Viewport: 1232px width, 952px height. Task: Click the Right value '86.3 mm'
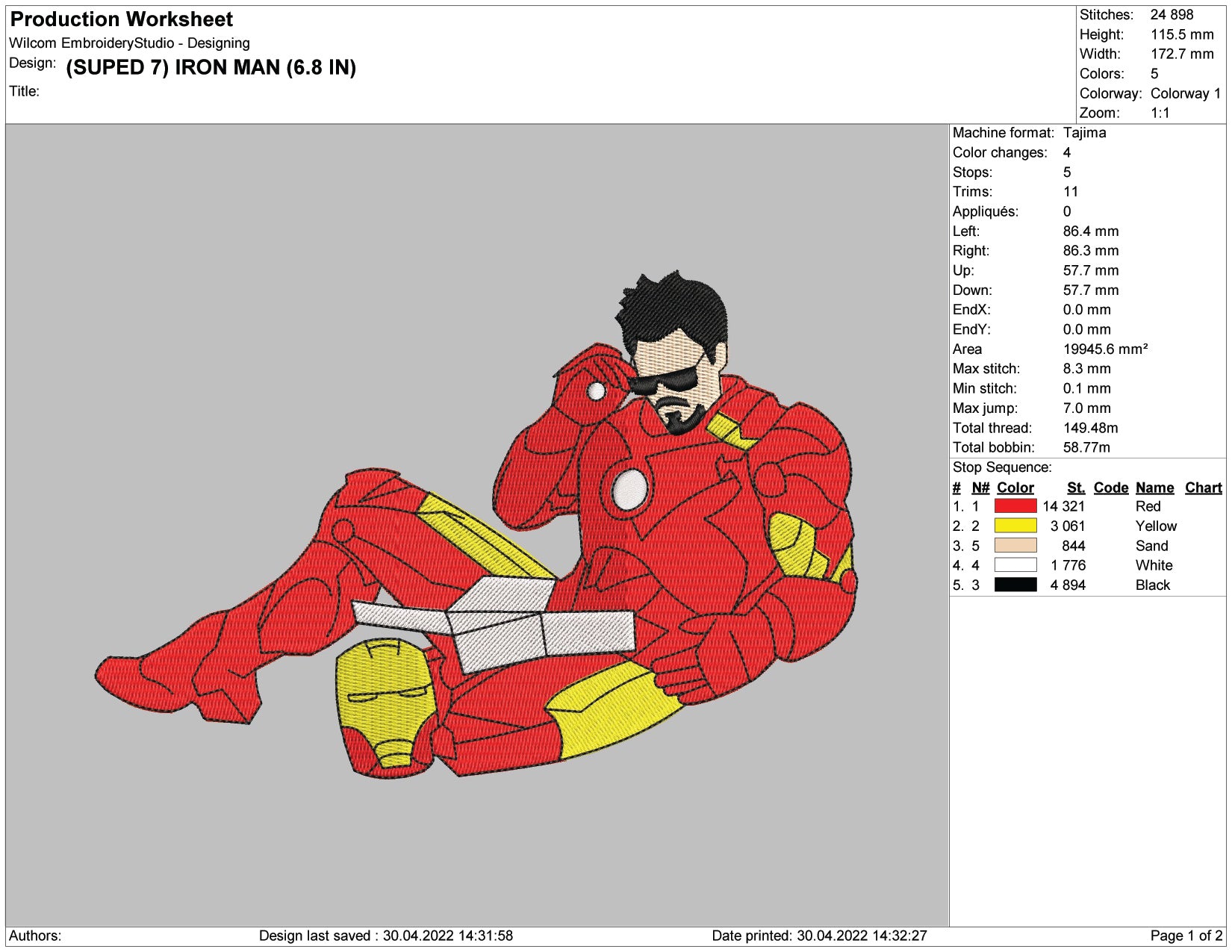pyautogui.click(x=1091, y=251)
